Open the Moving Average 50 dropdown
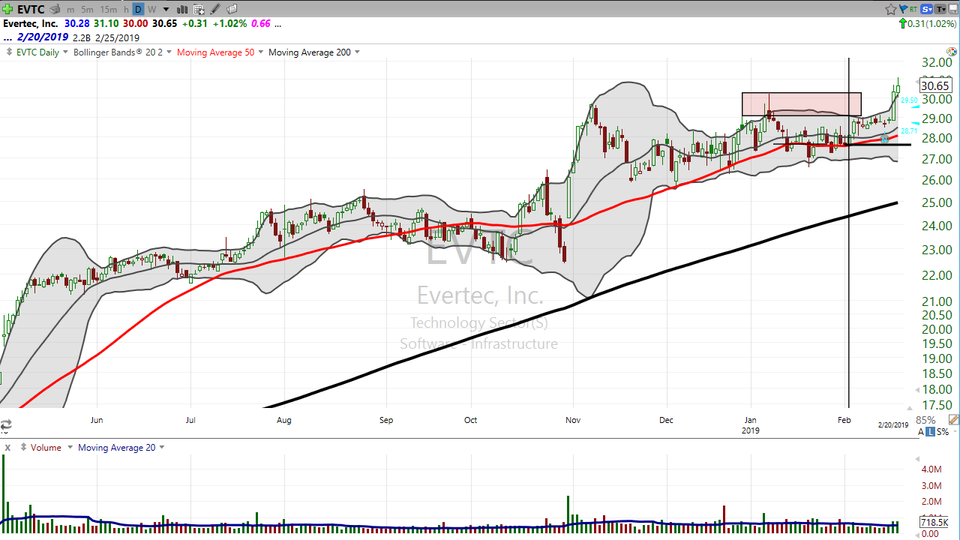 pyautogui.click(x=261, y=53)
